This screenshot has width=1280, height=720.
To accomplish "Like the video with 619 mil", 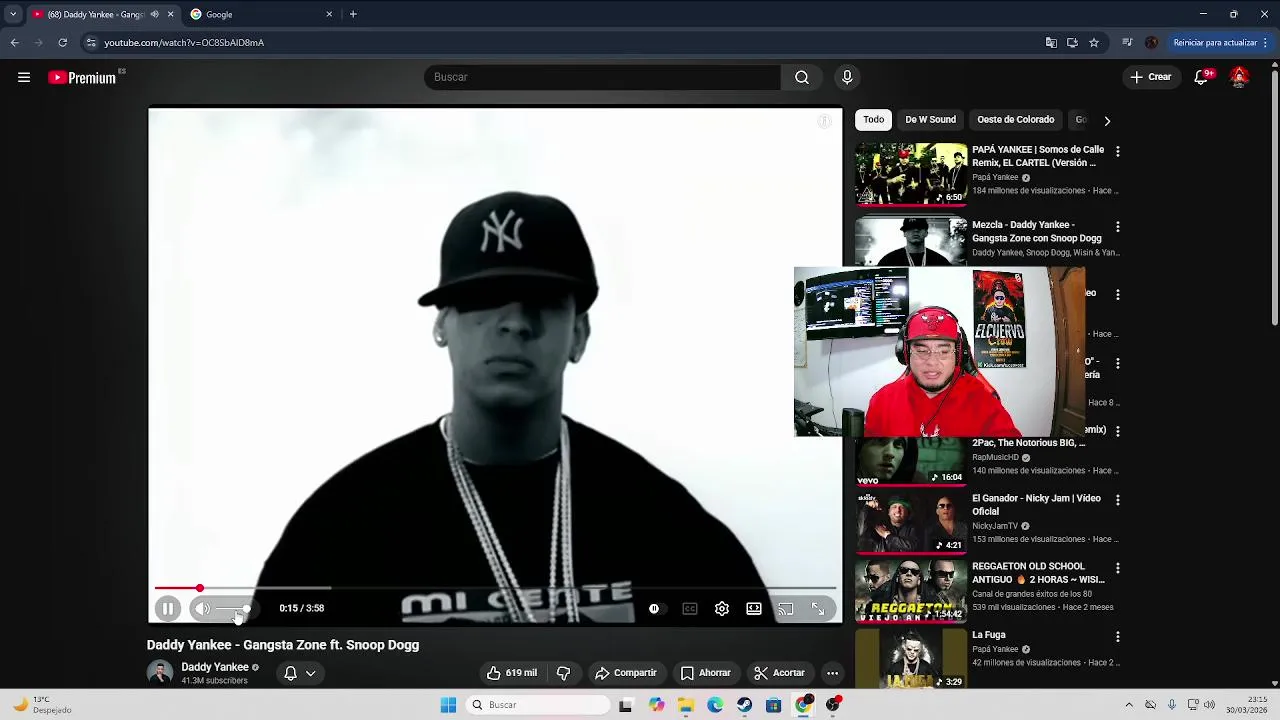I will pos(511,673).
